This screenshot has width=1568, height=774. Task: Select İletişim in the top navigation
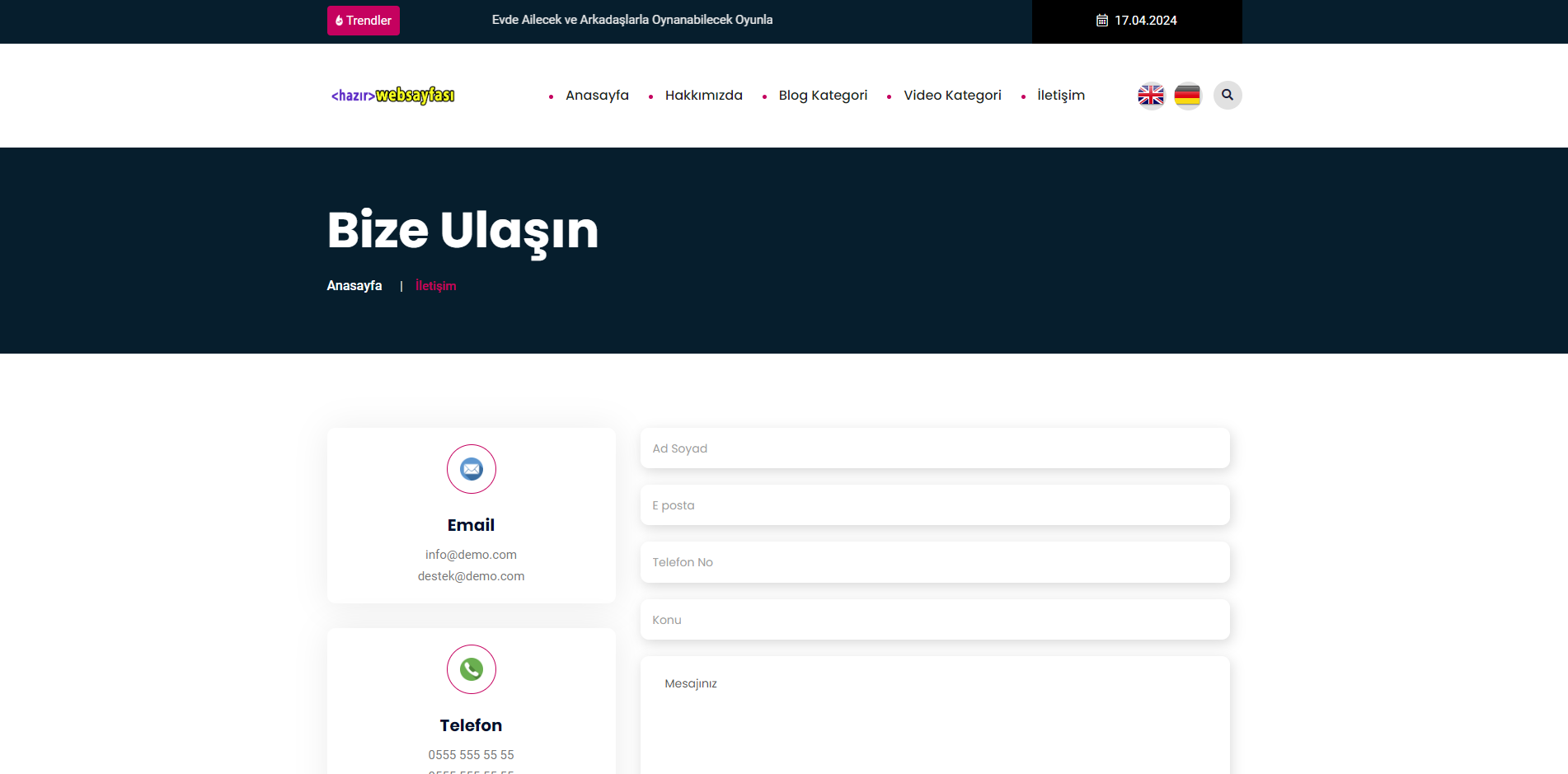pos(1060,96)
